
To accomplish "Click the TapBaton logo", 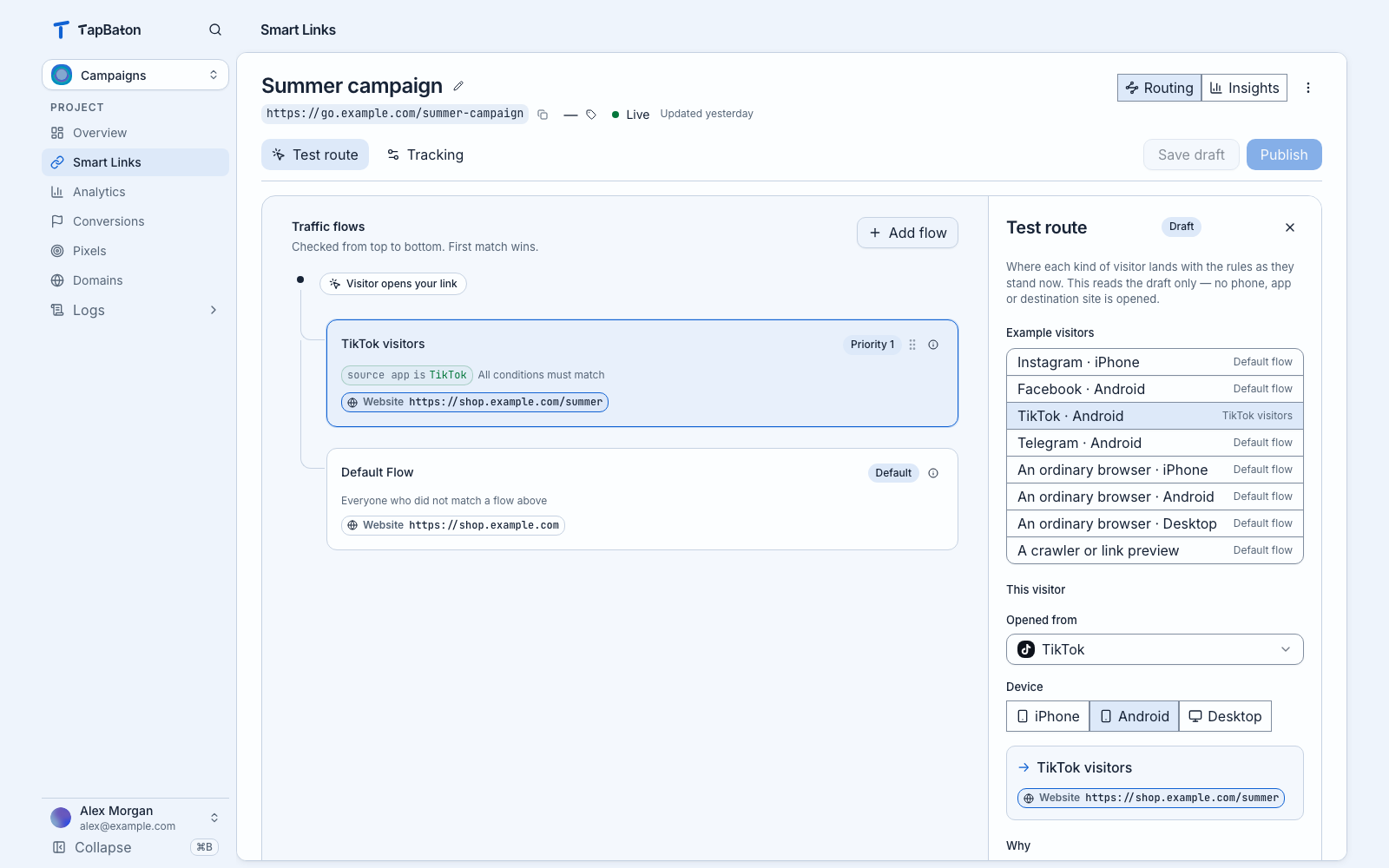I will 96,30.
